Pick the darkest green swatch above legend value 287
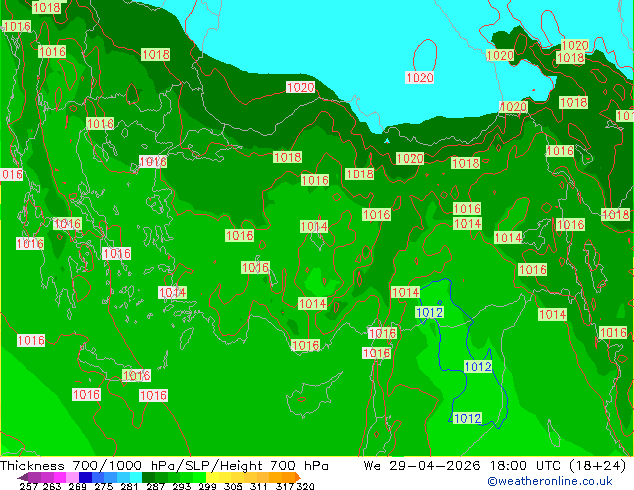The image size is (634, 490). click(x=148, y=477)
